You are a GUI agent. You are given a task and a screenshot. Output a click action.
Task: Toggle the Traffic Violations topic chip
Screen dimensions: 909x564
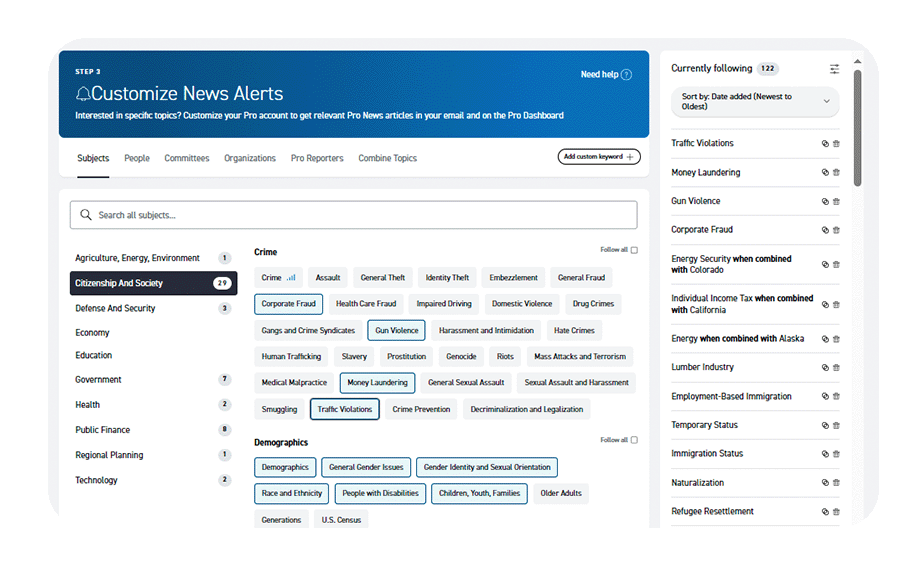coord(345,409)
